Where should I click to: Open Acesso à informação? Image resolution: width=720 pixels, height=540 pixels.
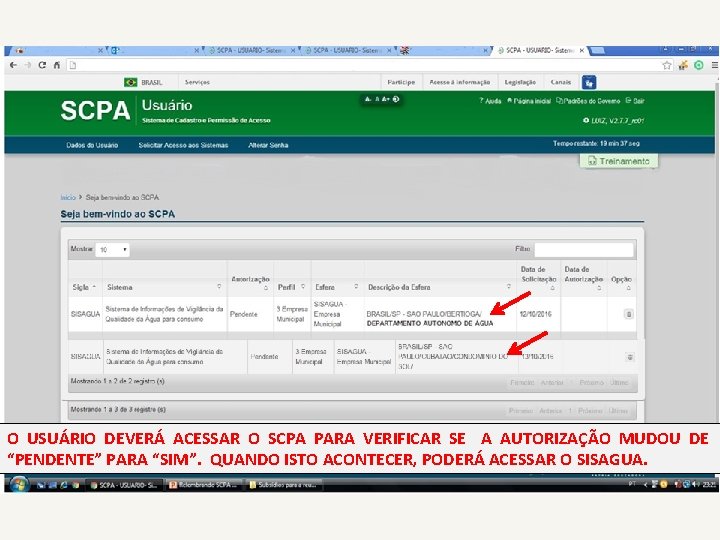tap(460, 82)
